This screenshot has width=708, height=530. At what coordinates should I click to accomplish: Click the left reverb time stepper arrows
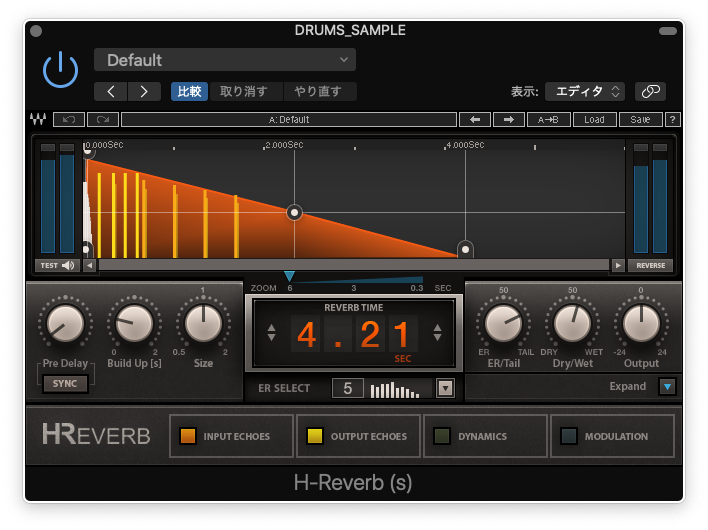271,332
